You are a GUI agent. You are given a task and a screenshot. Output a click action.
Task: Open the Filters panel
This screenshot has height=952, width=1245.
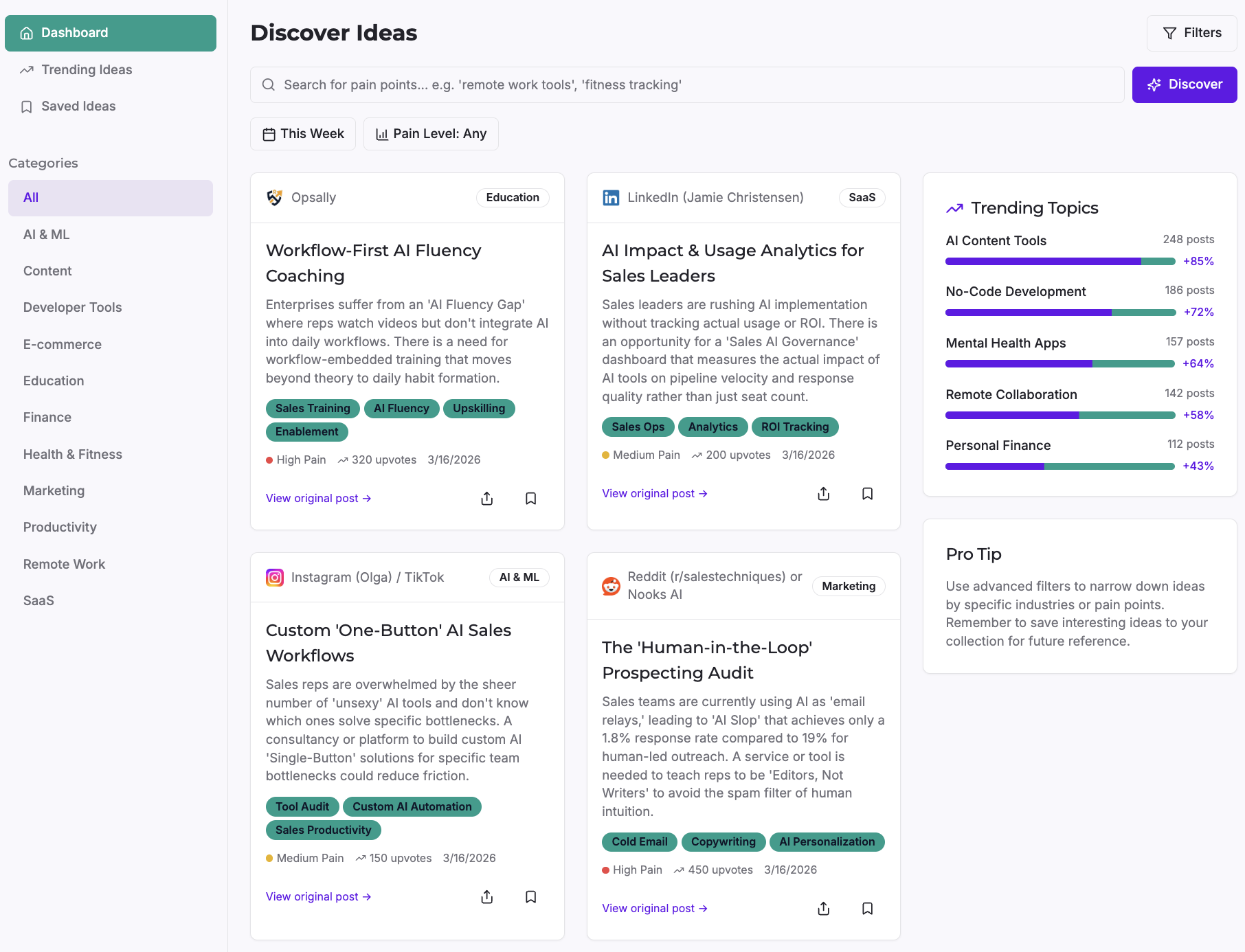1191,33
